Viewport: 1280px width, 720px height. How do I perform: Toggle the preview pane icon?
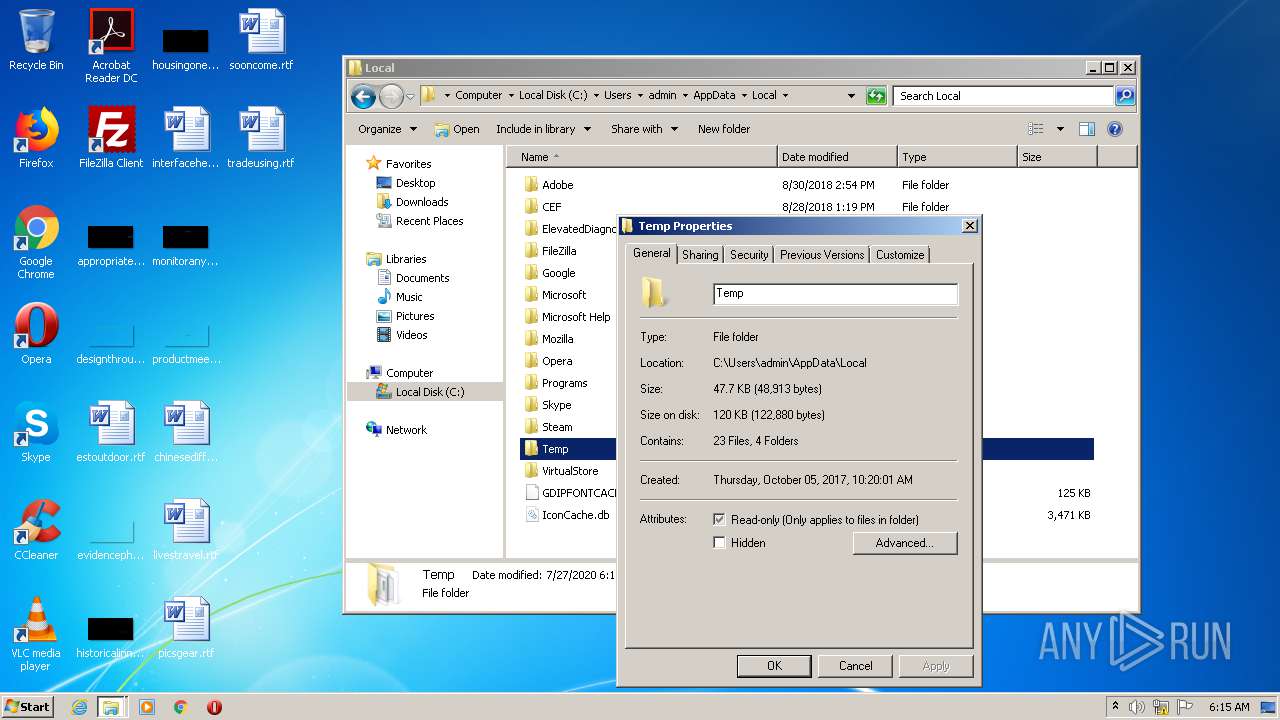[1087, 129]
